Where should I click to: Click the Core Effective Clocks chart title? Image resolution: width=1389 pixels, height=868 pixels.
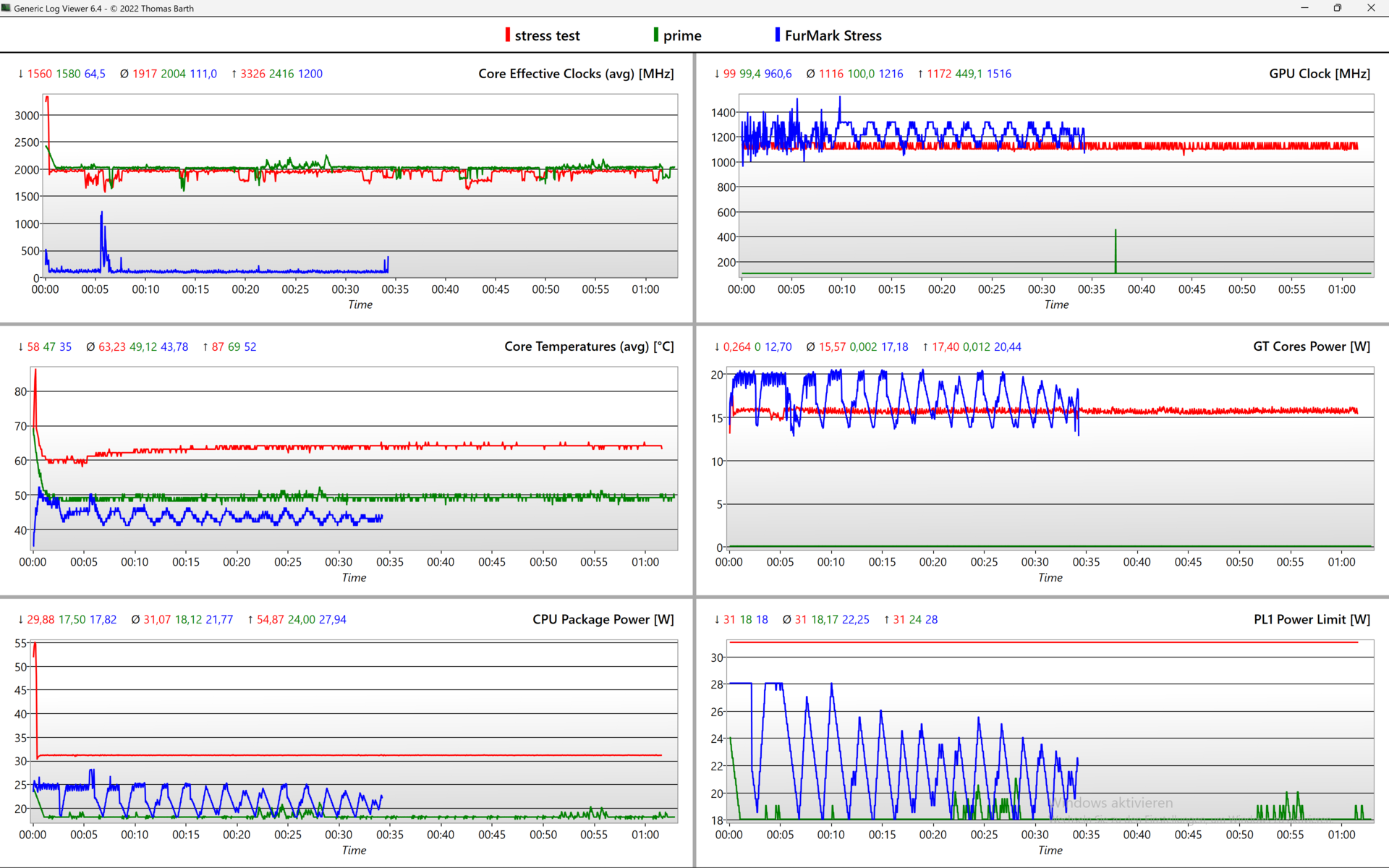575,74
